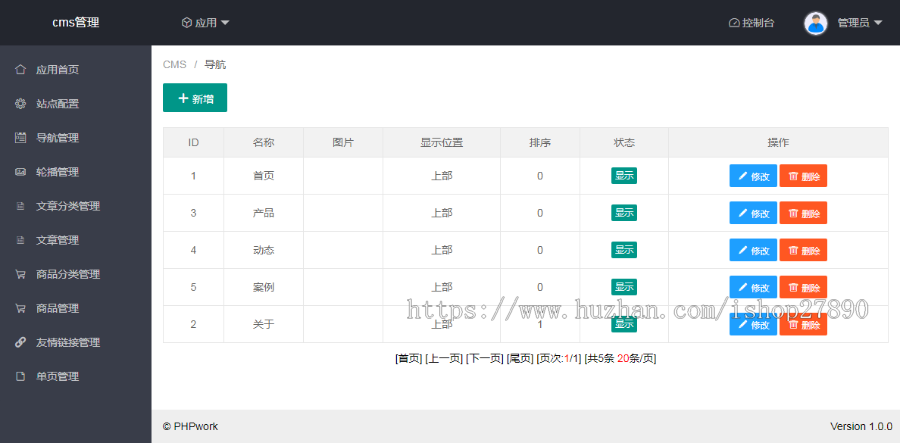
Task: Click the file icon beside 单页管理
Action: [21, 376]
